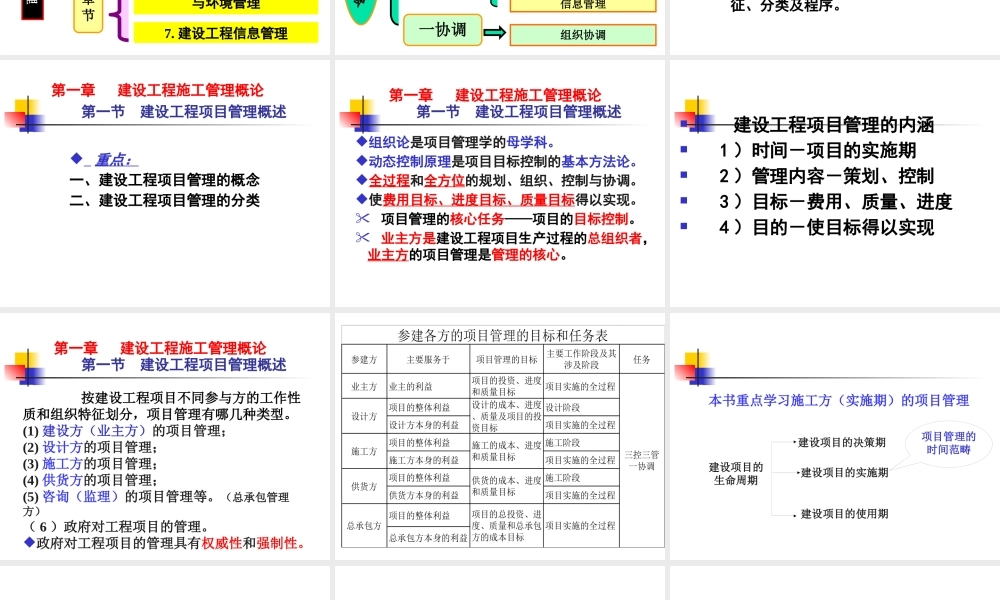Click '(5) 咨询(监理)的项目管理等'
This screenshot has height=600, width=1000.
click(119, 497)
